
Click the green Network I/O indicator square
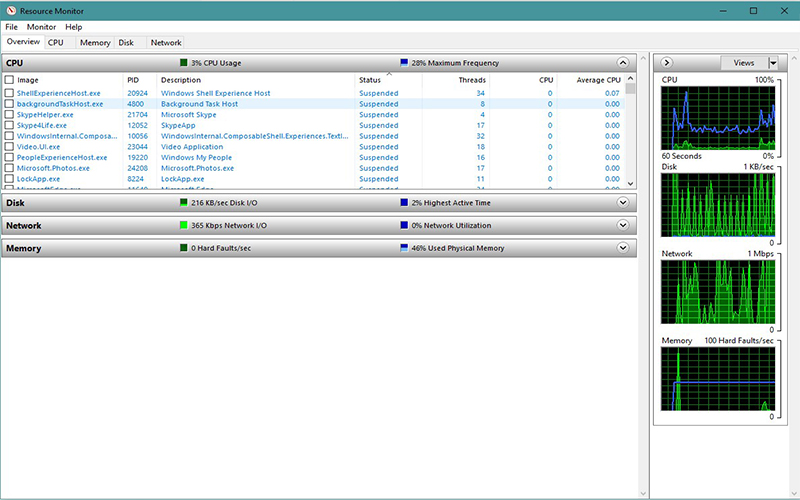184,225
